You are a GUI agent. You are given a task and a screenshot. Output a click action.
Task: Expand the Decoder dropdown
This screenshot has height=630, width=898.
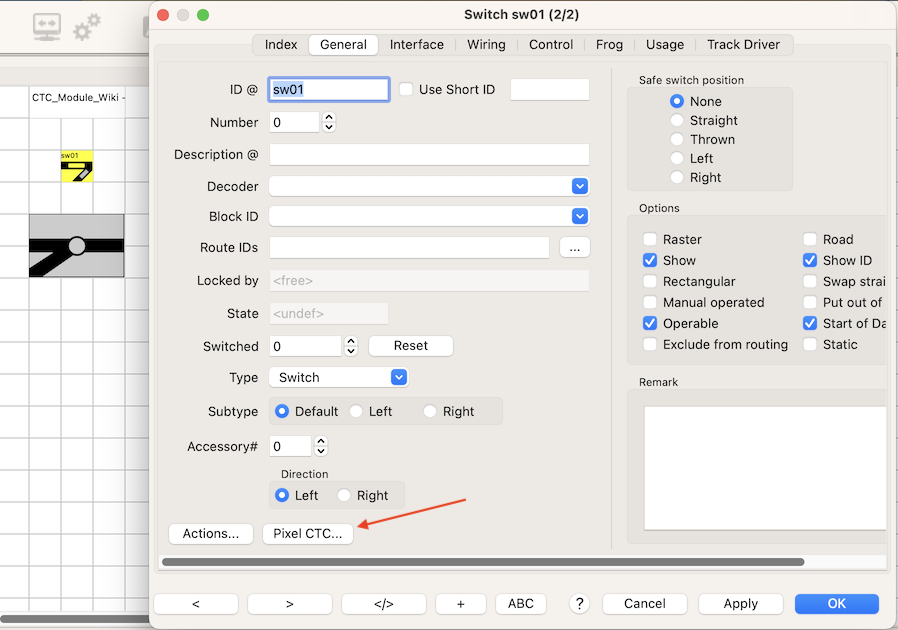point(579,187)
